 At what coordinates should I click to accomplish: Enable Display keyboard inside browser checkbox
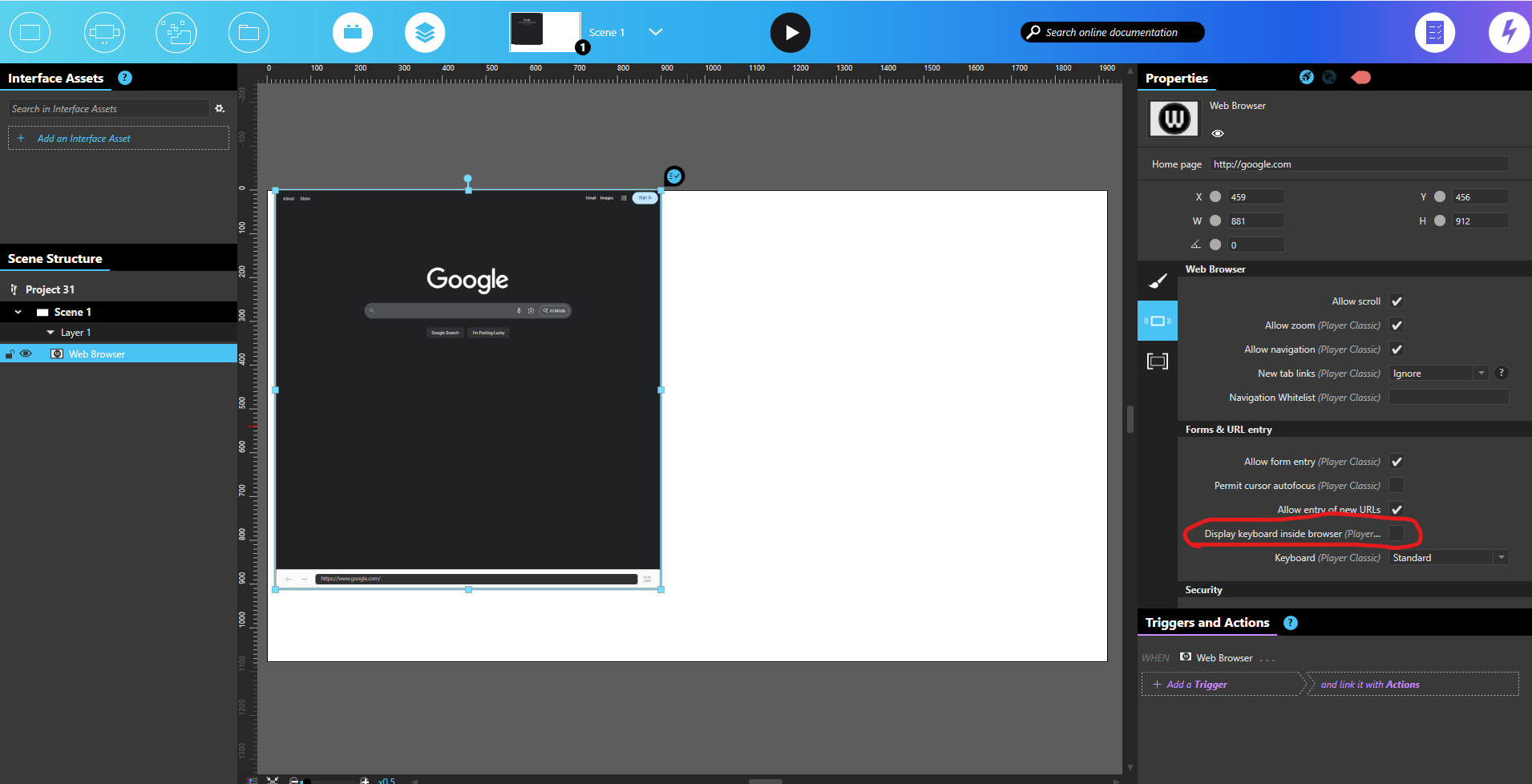click(x=1397, y=534)
